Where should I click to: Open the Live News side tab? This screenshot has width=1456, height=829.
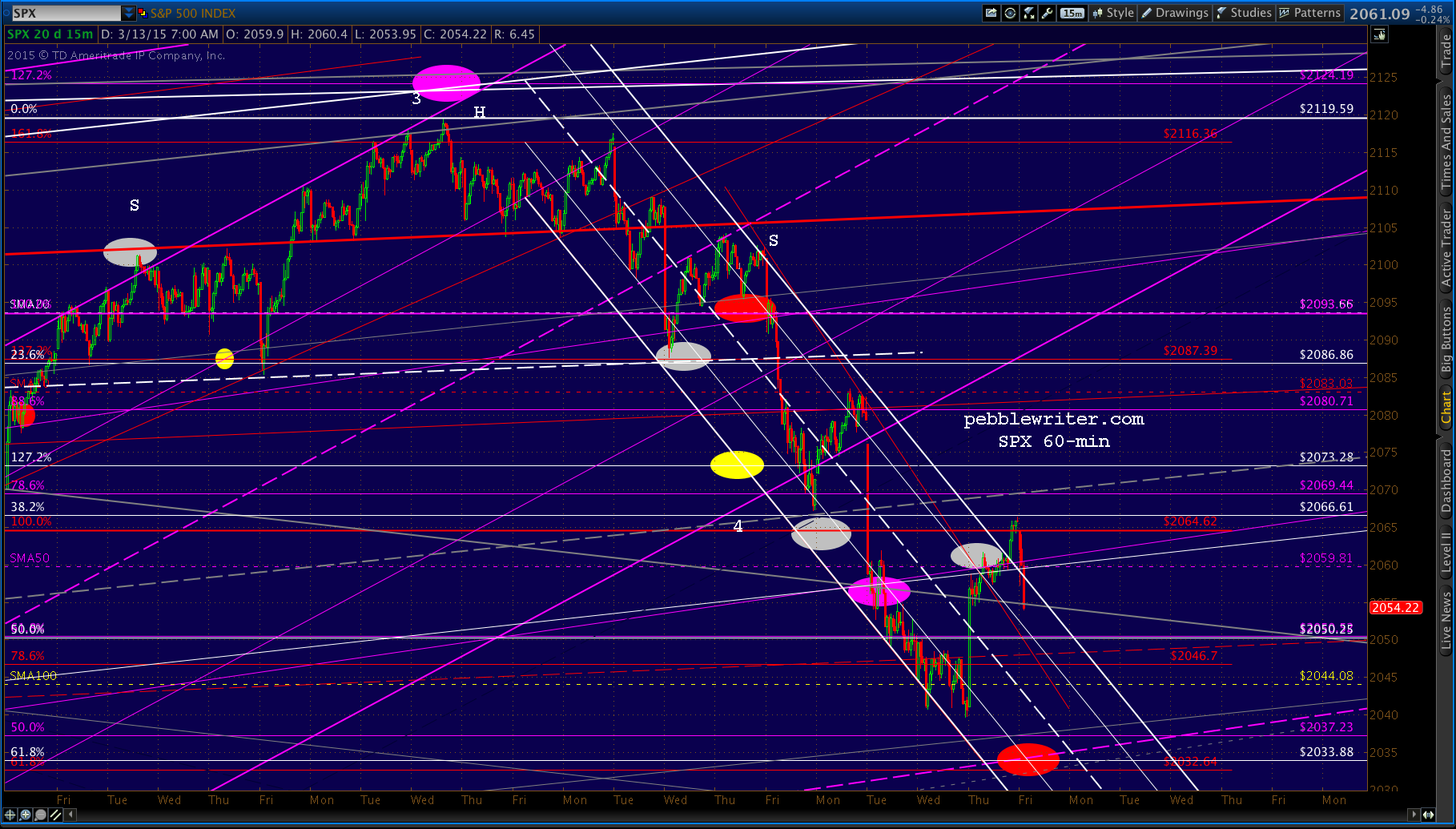[1446, 619]
